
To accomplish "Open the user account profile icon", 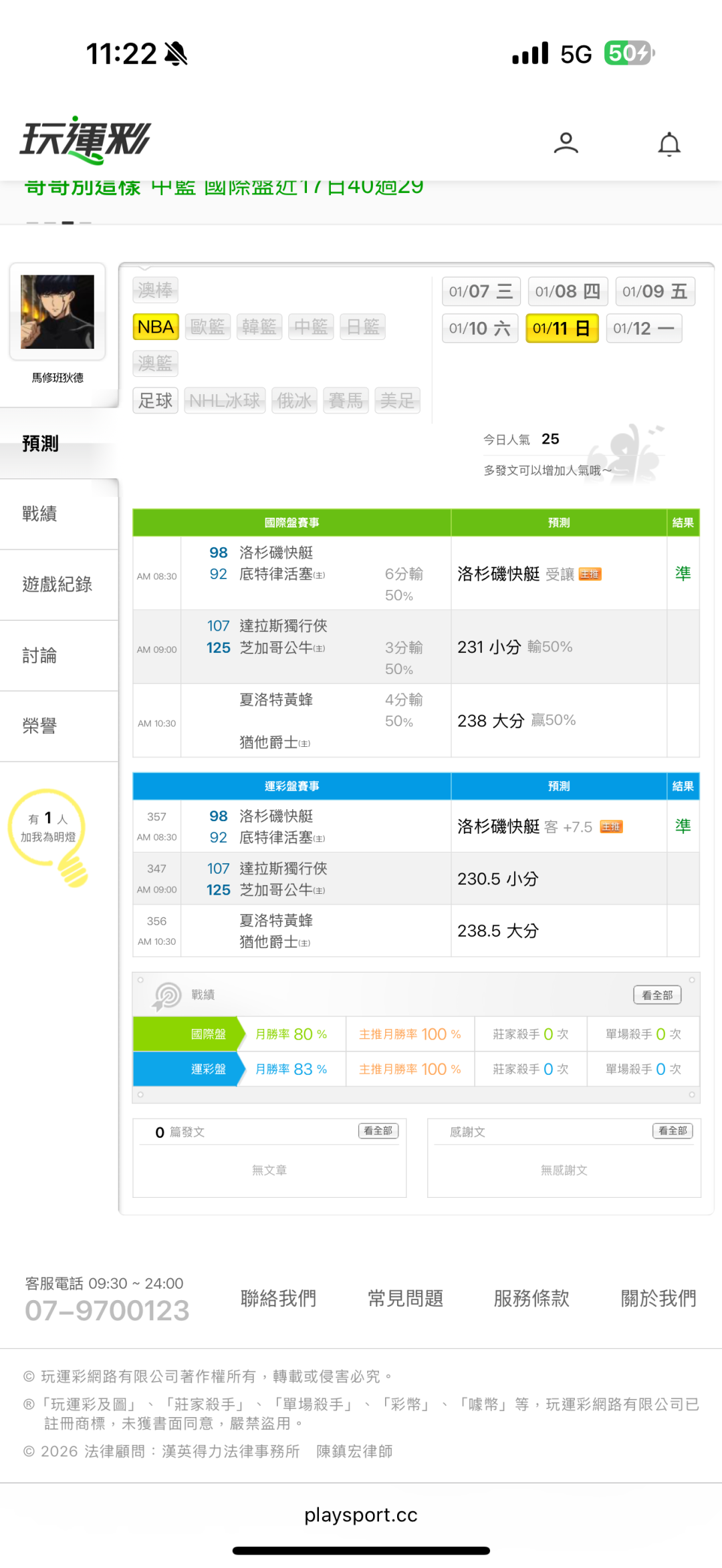I will [x=566, y=143].
